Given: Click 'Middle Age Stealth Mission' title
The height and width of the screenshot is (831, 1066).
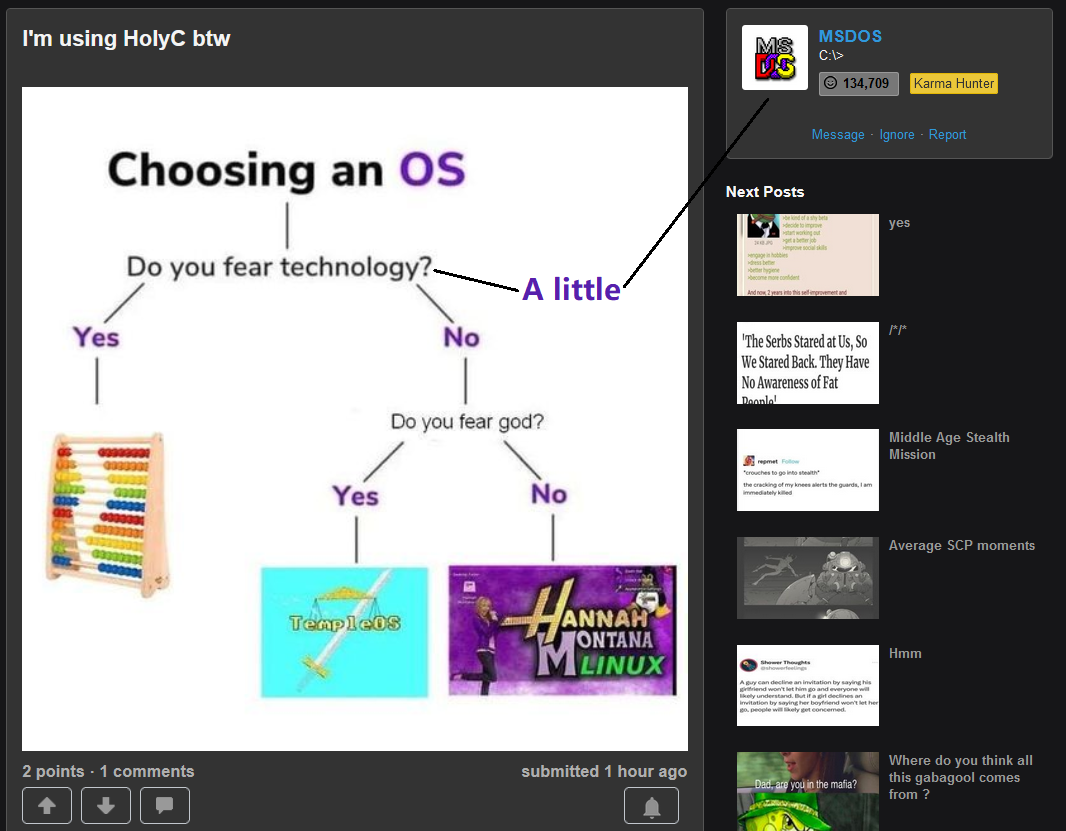Looking at the screenshot, I should pos(949,446).
